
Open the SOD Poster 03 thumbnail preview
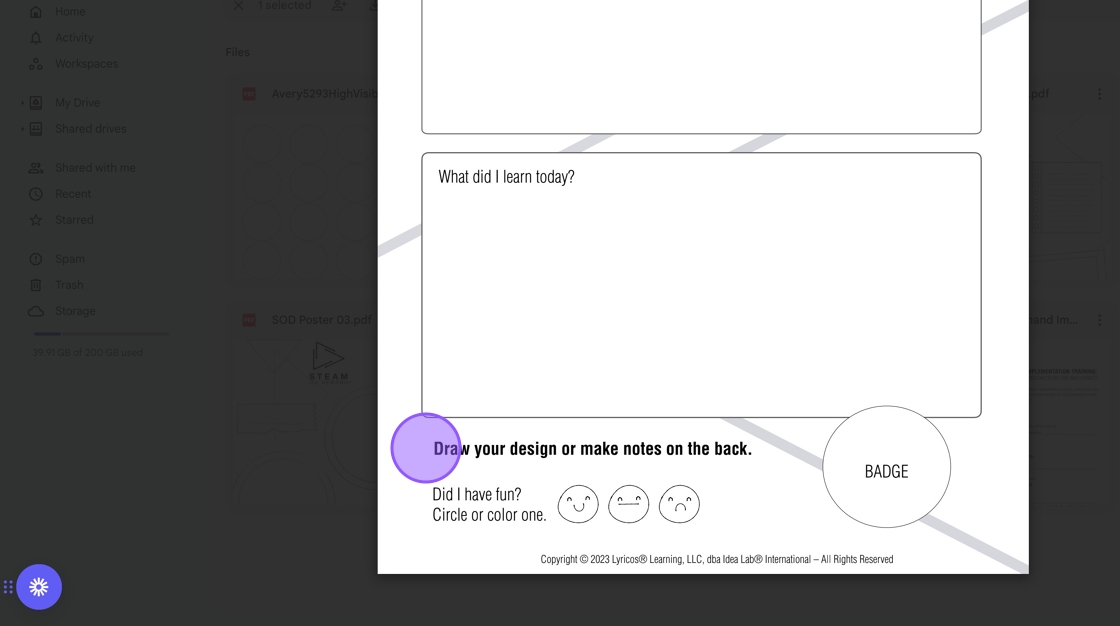pos(304,422)
